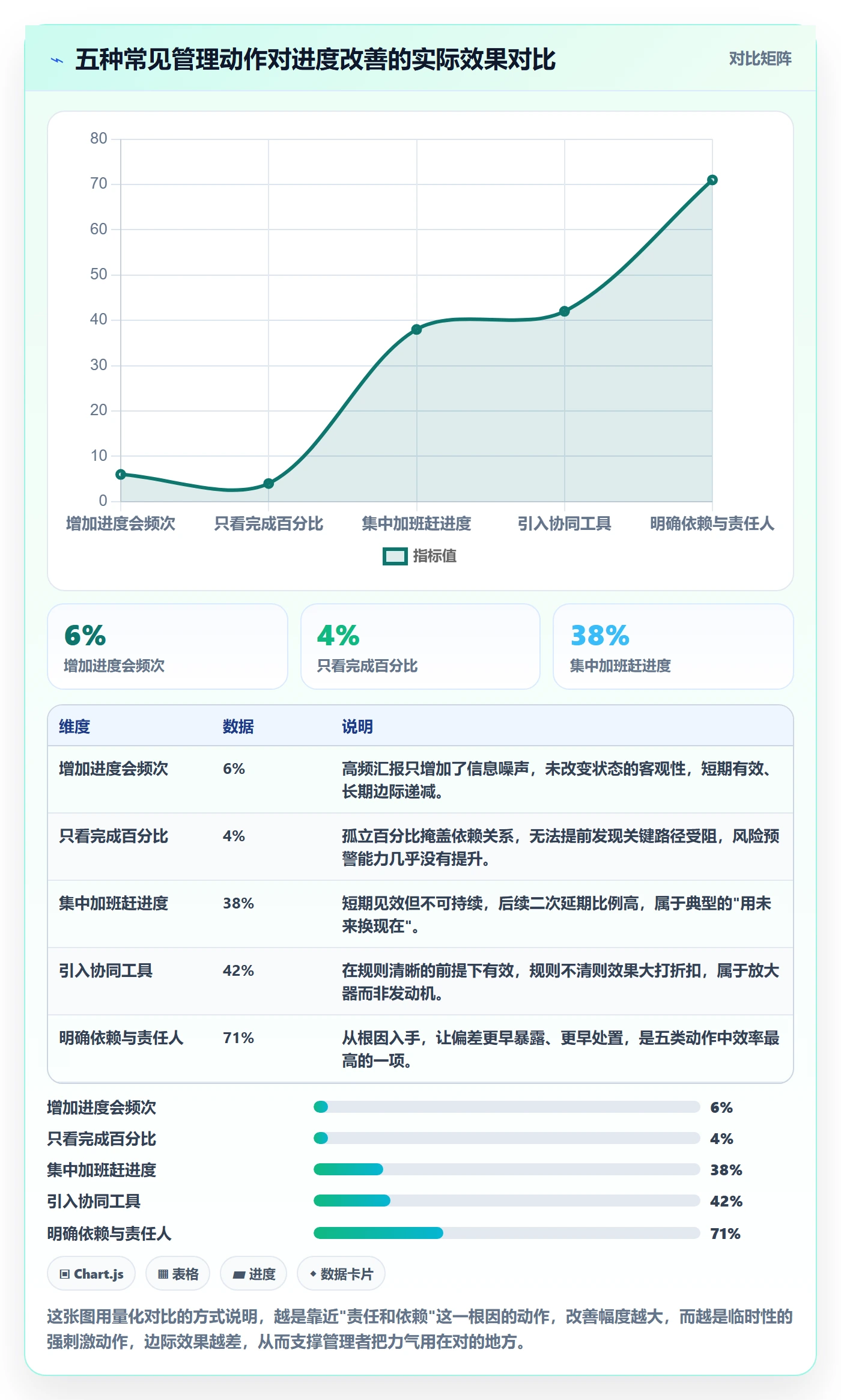
Task: Select the 引入协同工具 table row name
Action: [106, 970]
